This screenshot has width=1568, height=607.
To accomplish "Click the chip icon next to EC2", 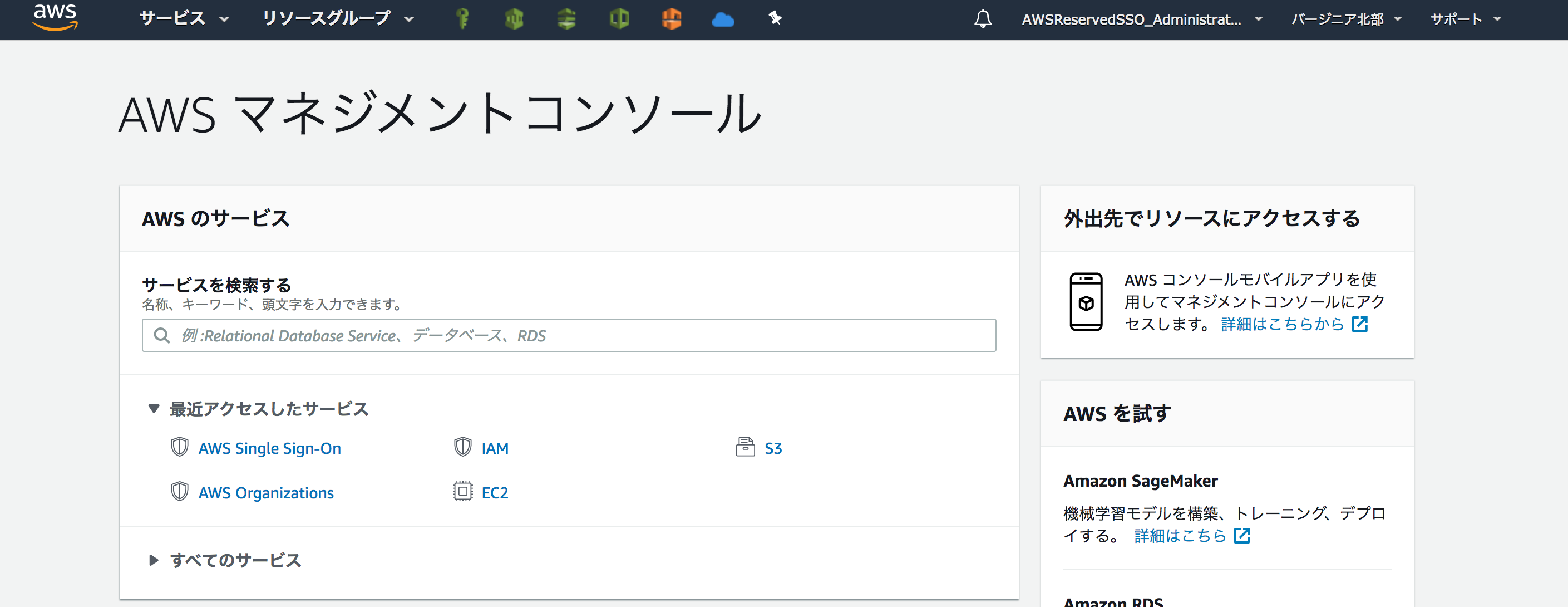I will point(462,491).
